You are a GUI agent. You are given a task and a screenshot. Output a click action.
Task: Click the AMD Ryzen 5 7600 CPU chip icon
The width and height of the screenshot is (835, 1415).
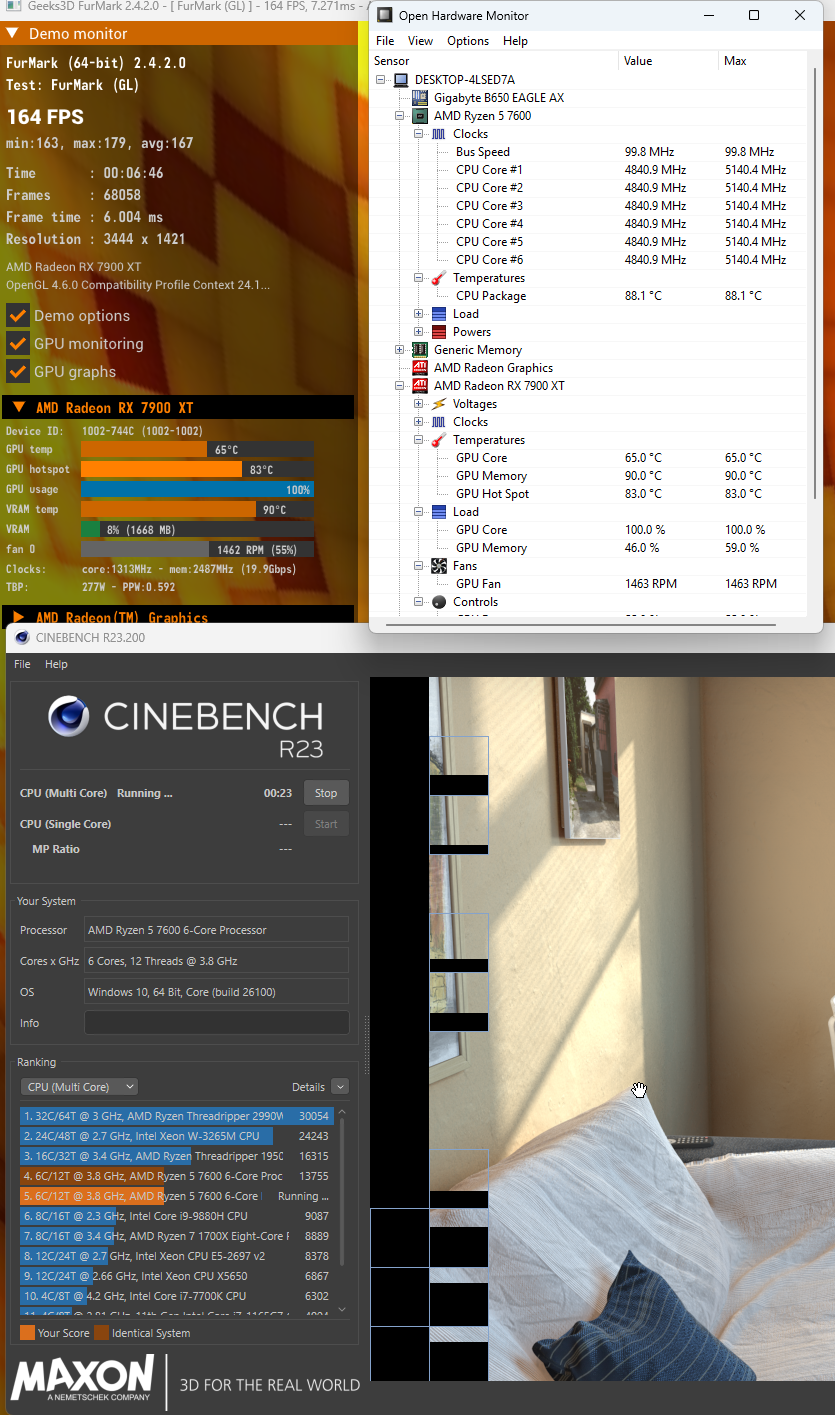[x=420, y=116]
